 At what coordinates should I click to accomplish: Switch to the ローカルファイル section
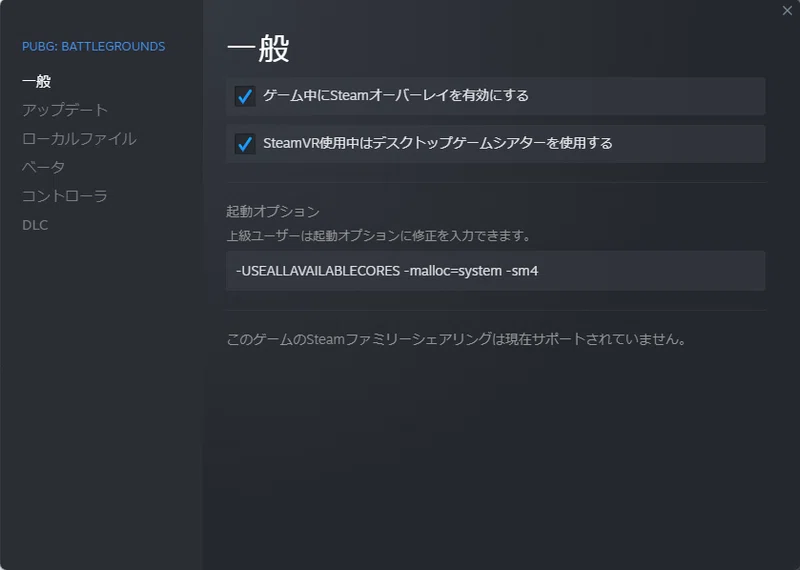pos(79,139)
